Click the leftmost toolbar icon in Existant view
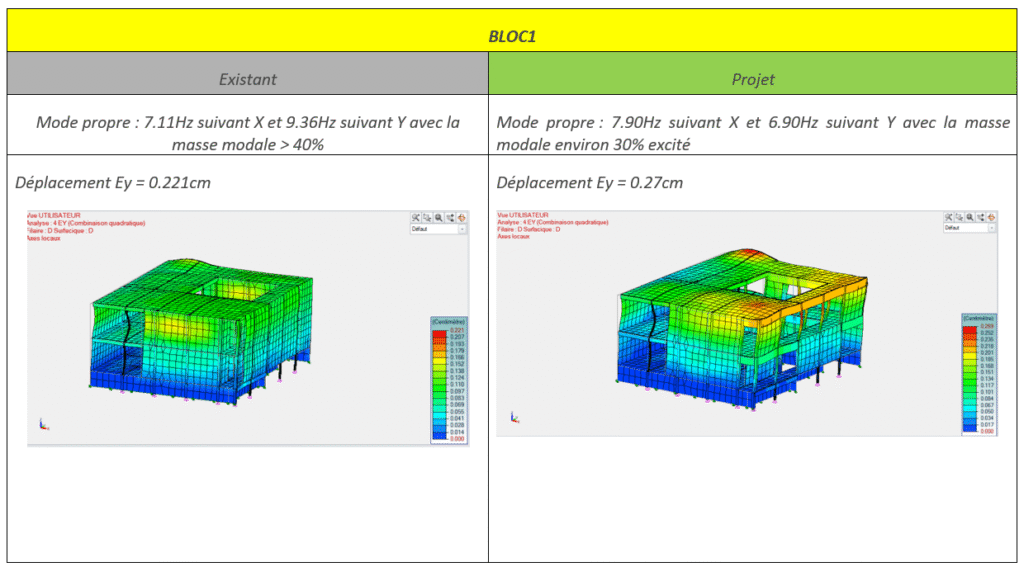 tap(417, 217)
